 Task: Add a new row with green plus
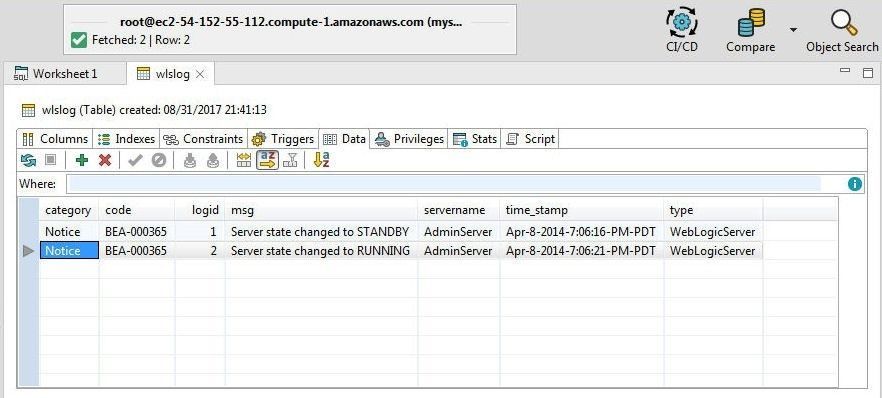click(x=82, y=161)
